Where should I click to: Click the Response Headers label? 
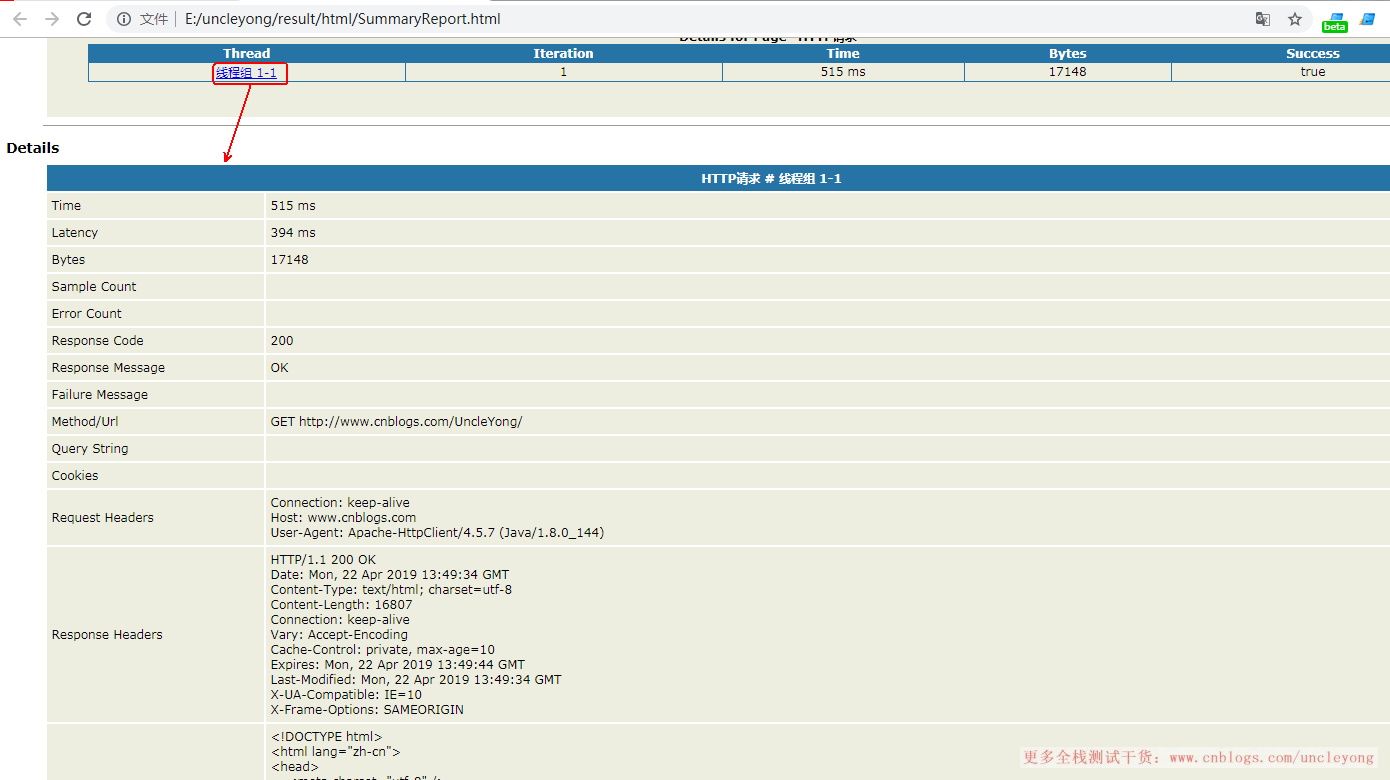(107, 634)
